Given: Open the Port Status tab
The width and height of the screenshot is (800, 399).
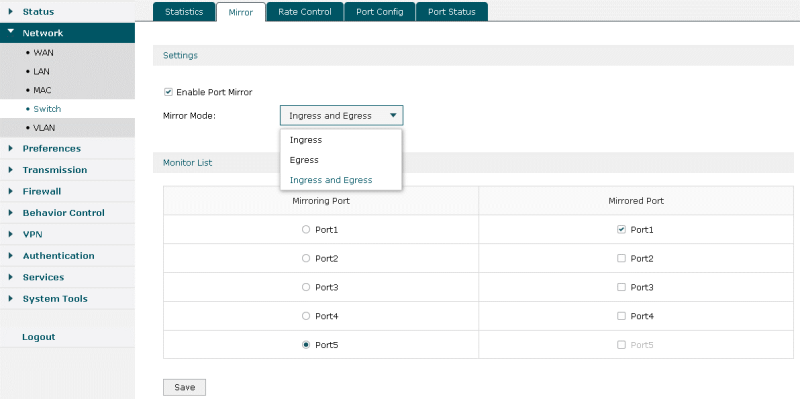Looking at the screenshot, I should (x=452, y=12).
